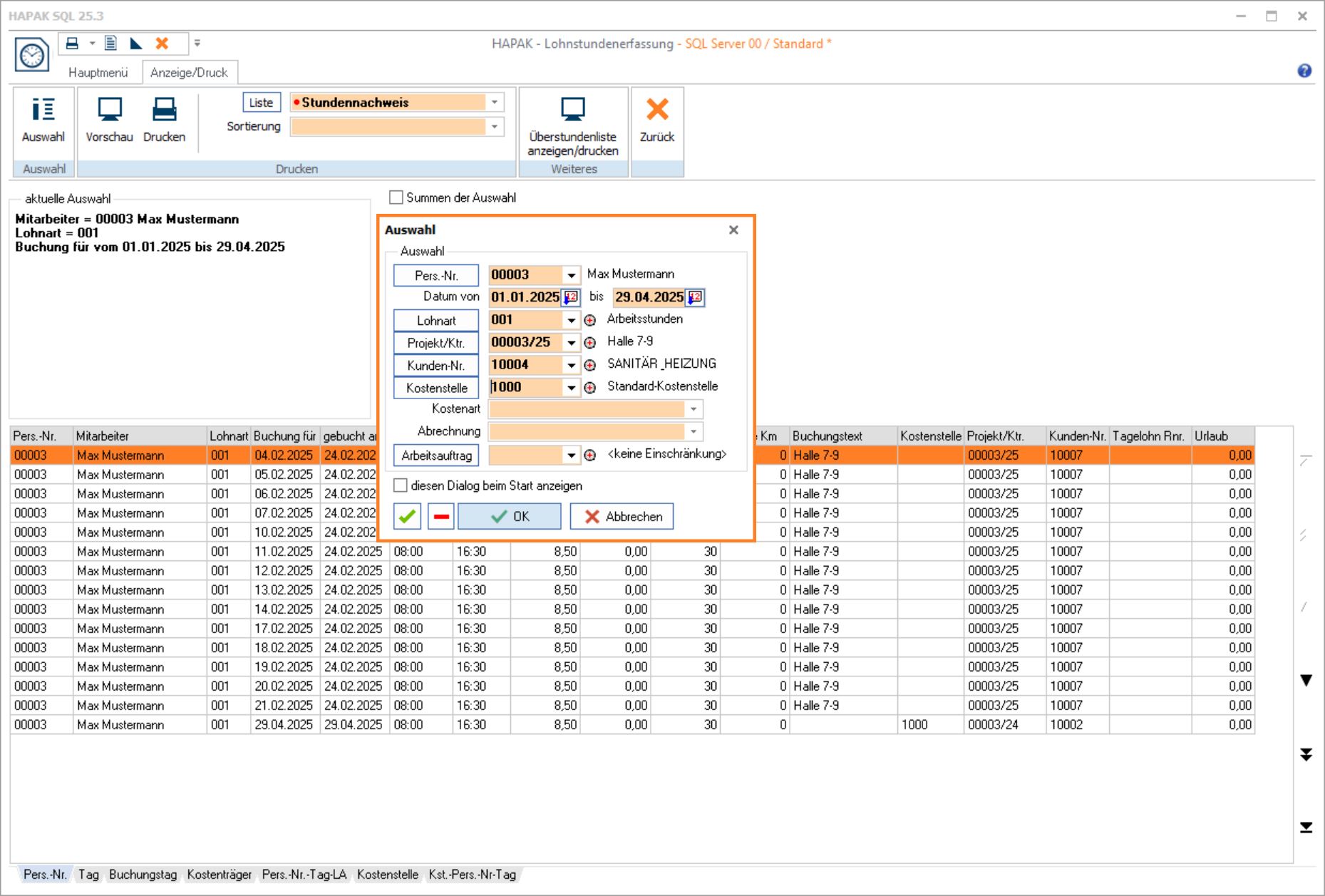This screenshot has height=896, width=1325.
Task: Open the Kostenart dropdown
Action: (693, 410)
